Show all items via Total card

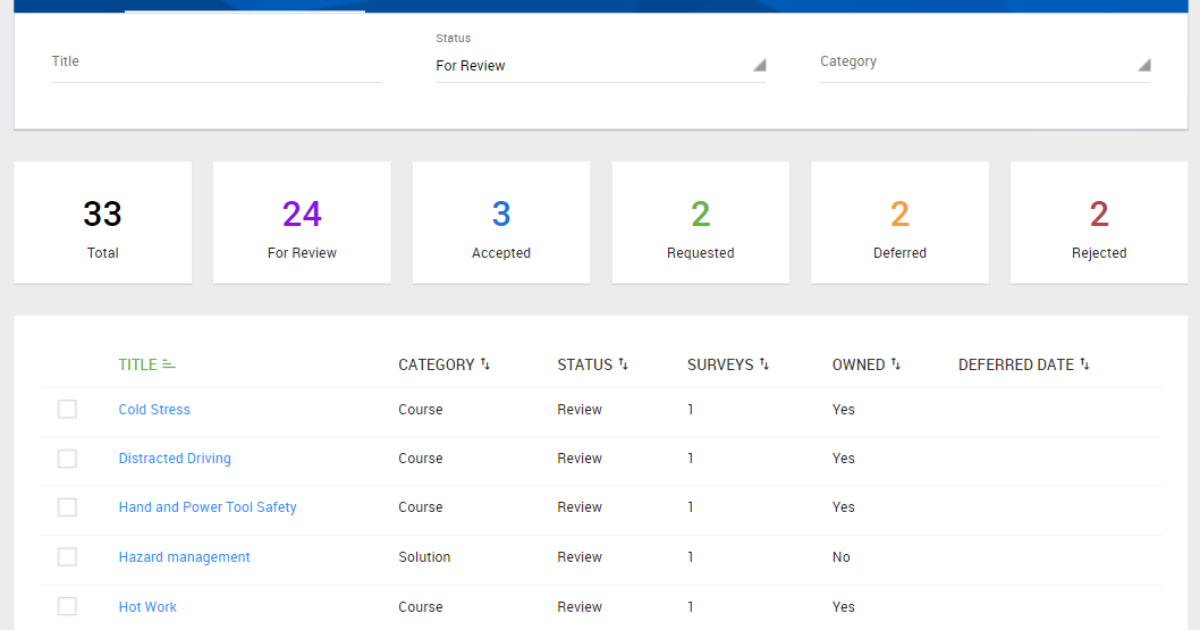pos(103,223)
